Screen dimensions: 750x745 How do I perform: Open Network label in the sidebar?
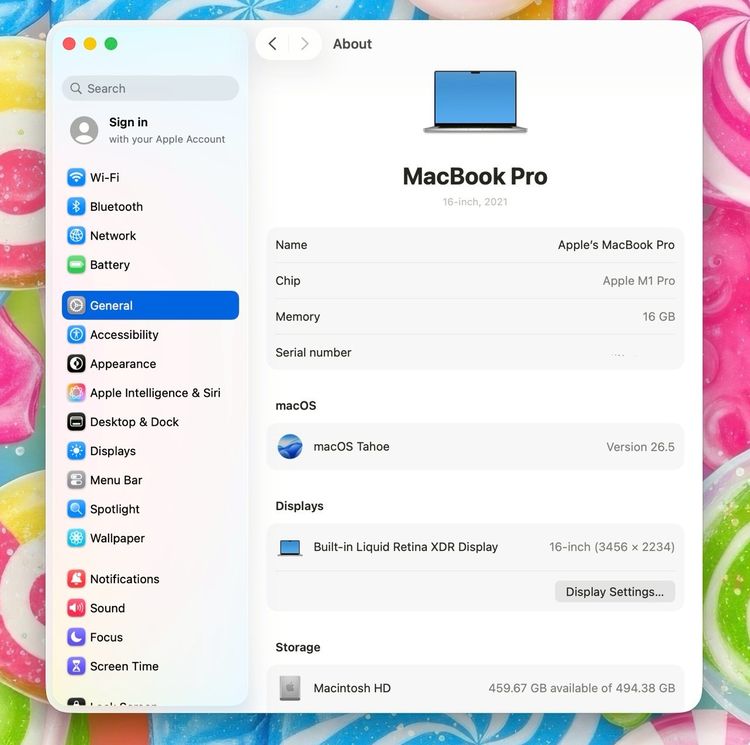pyautogui.click(x=113, y=236)
